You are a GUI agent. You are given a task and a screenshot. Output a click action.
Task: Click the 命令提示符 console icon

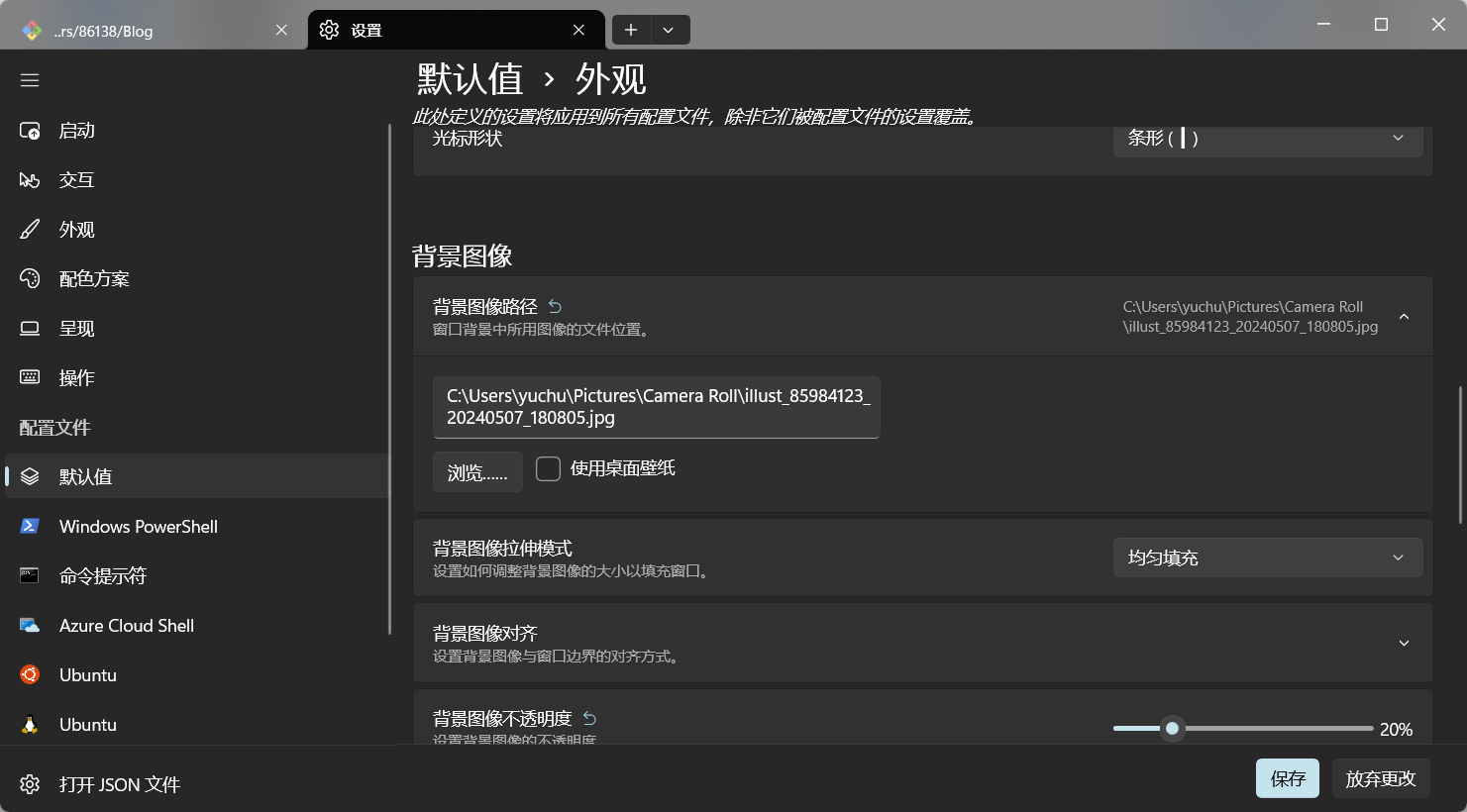(30, 576)
